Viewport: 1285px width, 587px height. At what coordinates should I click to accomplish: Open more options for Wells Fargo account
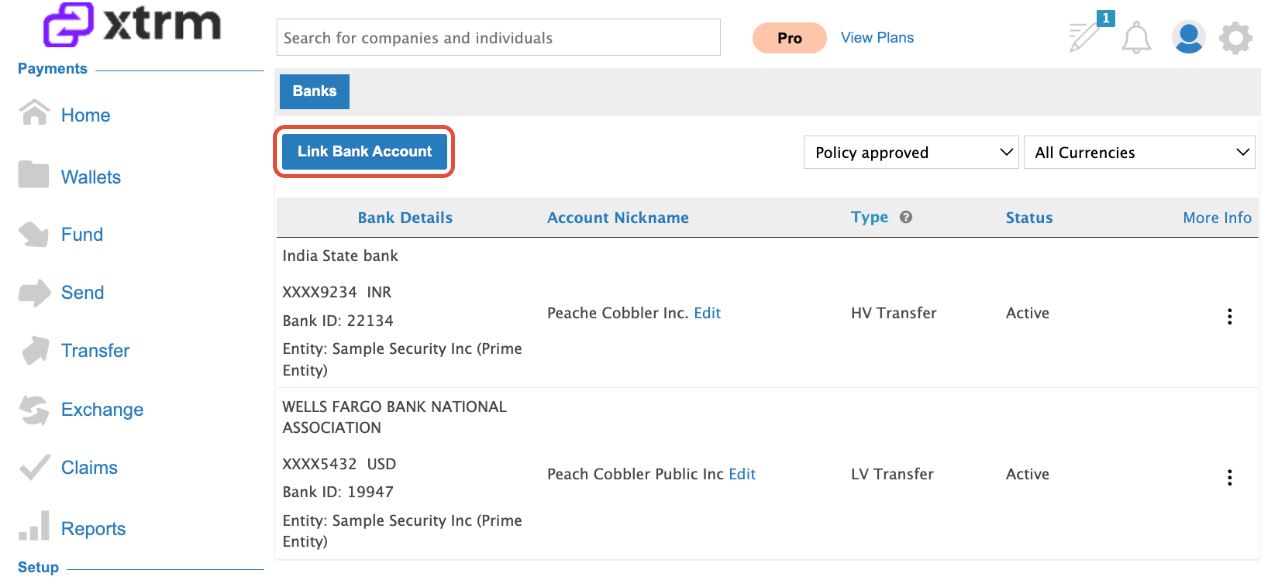pyautogui.click(x=1229, y=477)
